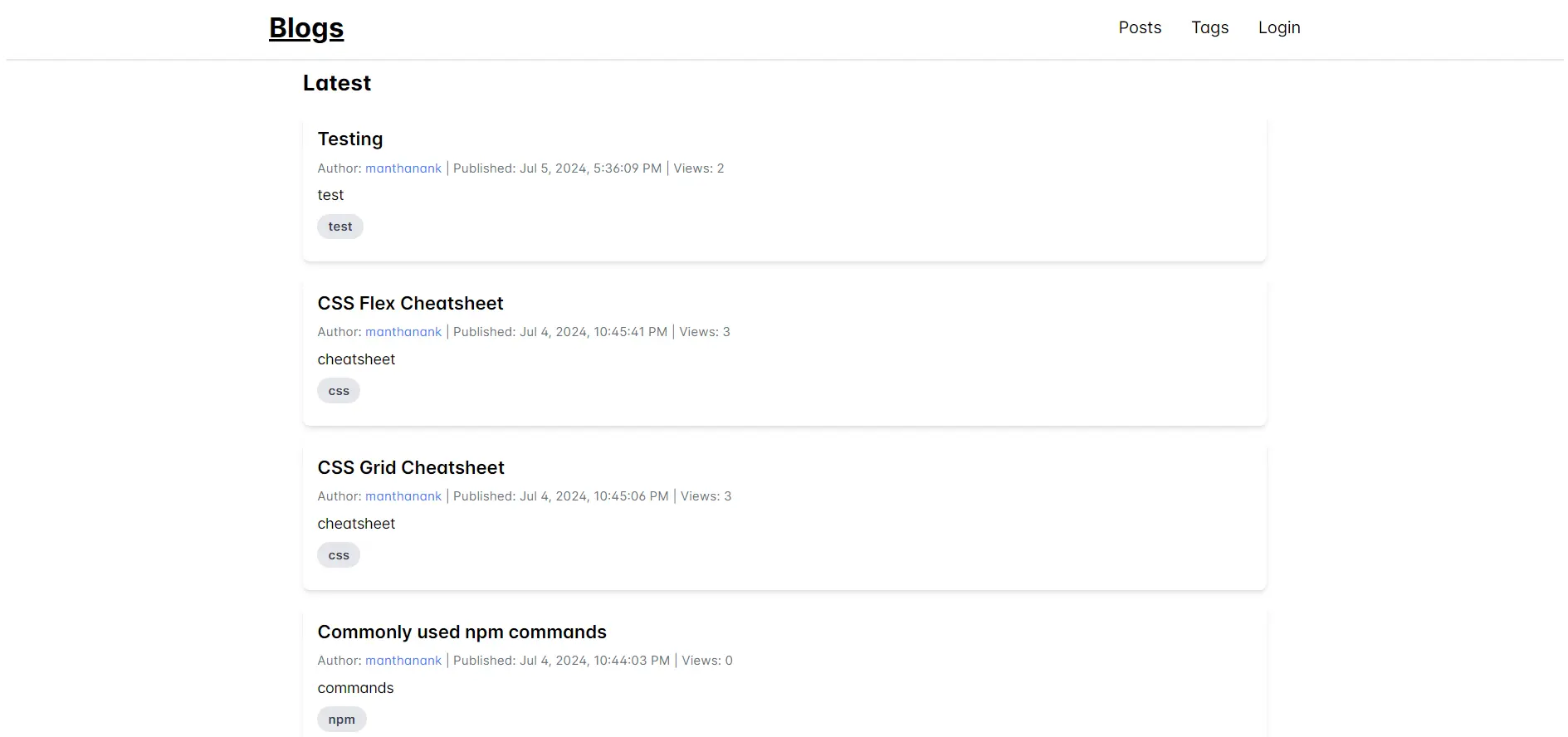Click views count on the Testing post
This screenshot has height=737, width=1568.
coord(698,168)
